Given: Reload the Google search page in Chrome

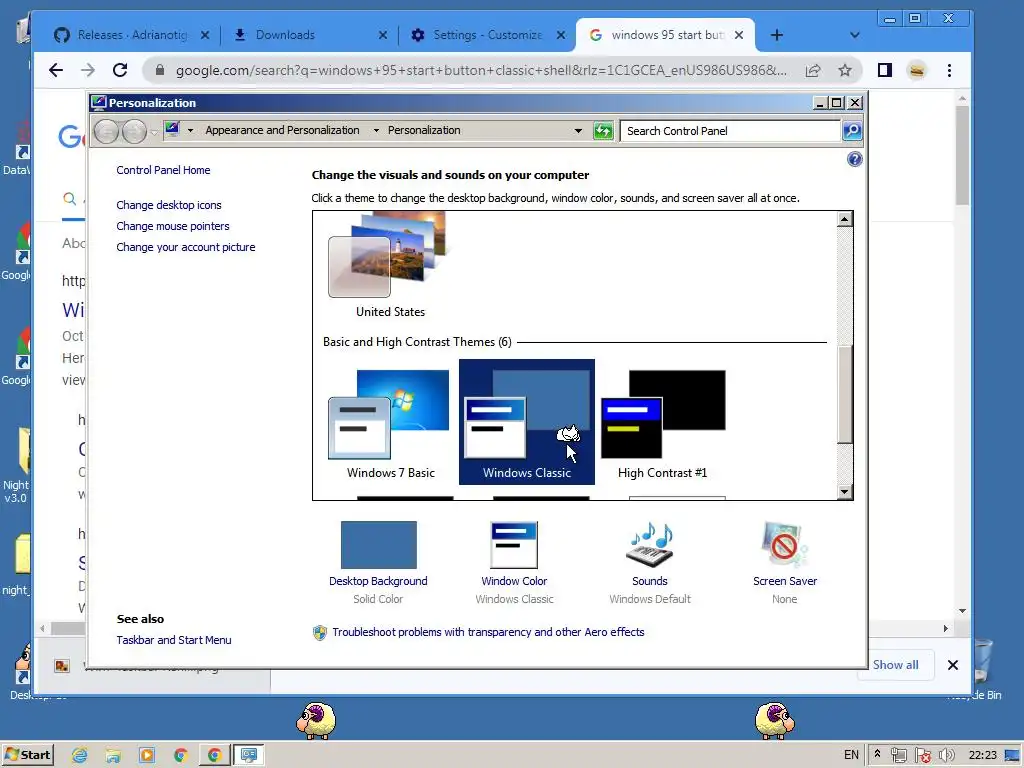Looking at the screenshot, I should [120, 71].
